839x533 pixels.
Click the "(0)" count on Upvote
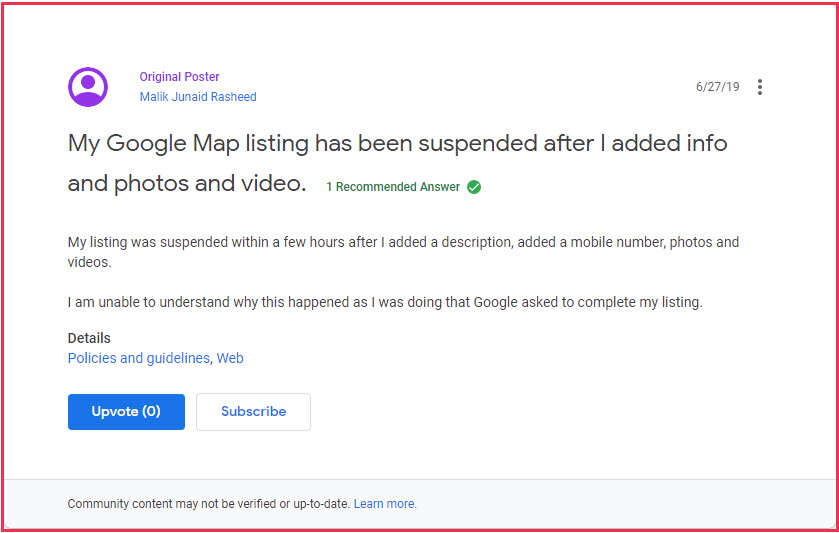150,411
